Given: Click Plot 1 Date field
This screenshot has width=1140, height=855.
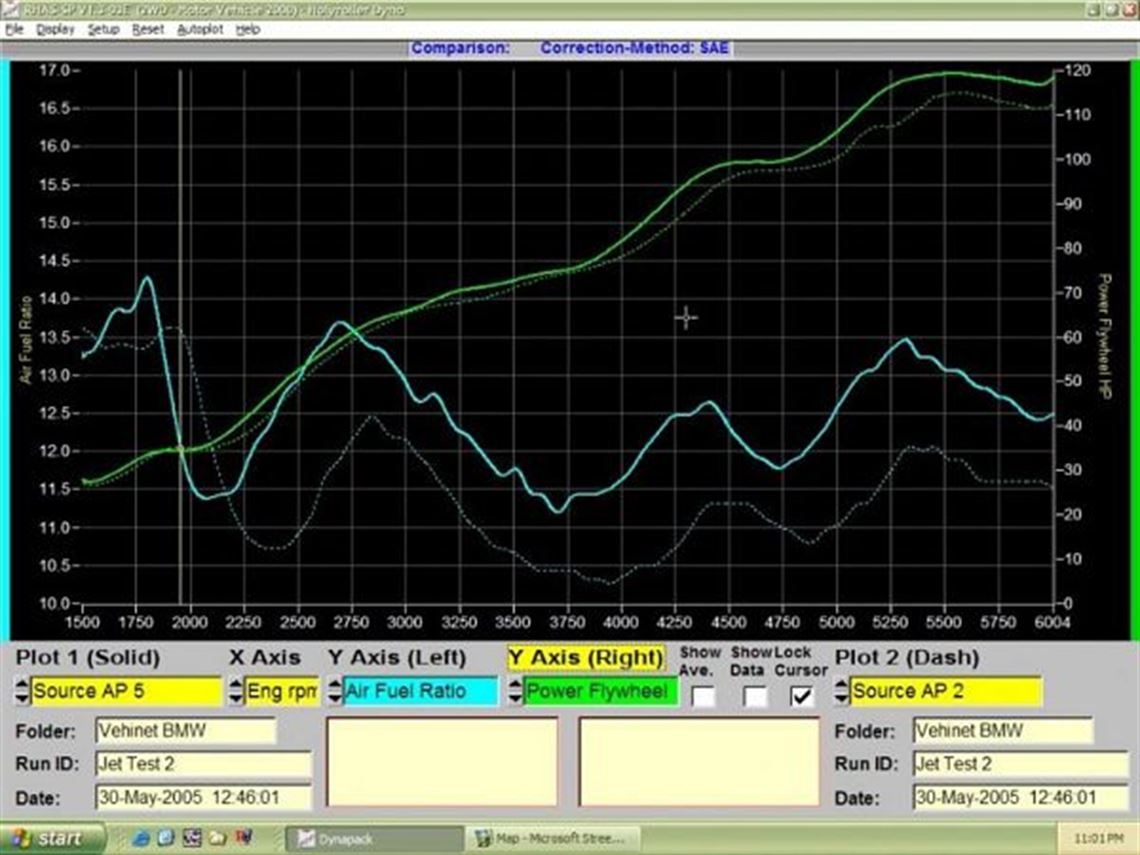Looking at the screenshot, I should click(x=203, y=798).
